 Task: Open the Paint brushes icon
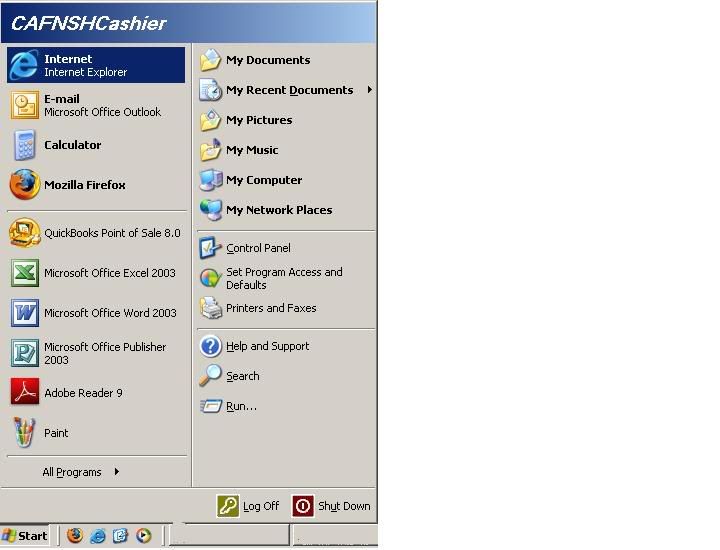24,432
